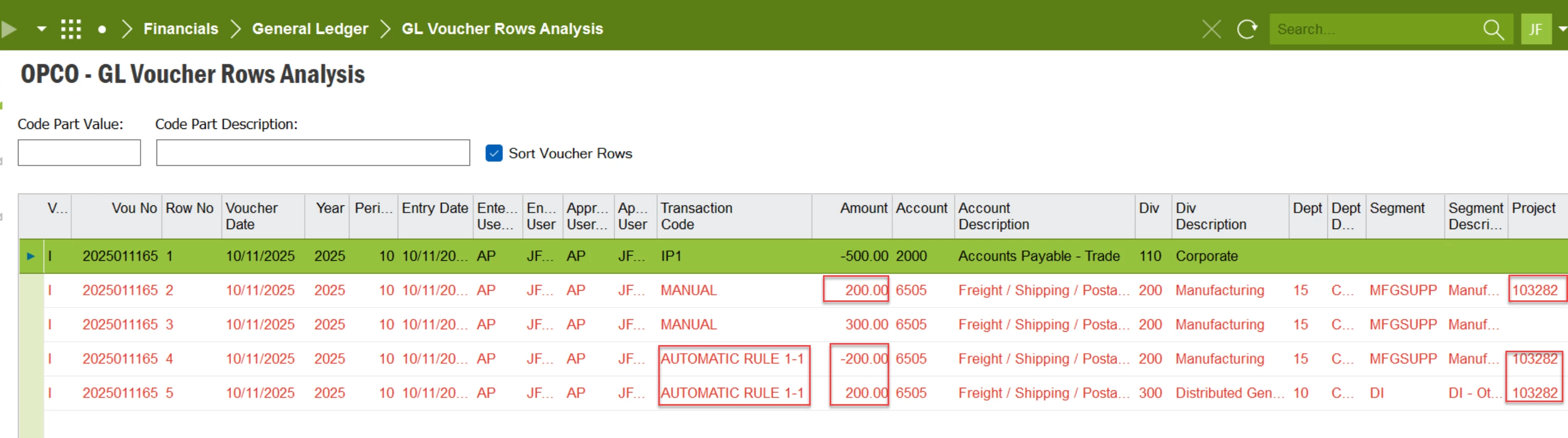Expand the breadcrumb chevron before Financials

click(x=127, y=29)
